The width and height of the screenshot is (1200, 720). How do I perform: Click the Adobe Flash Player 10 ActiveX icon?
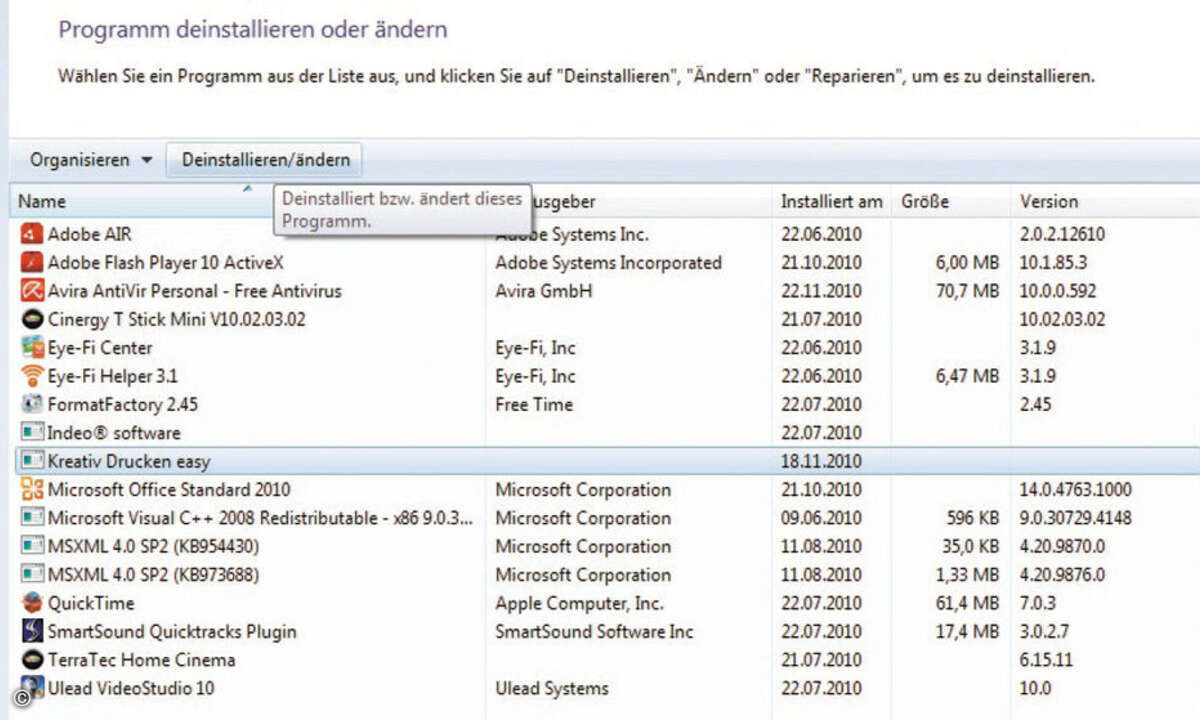[x=31, y=262]
